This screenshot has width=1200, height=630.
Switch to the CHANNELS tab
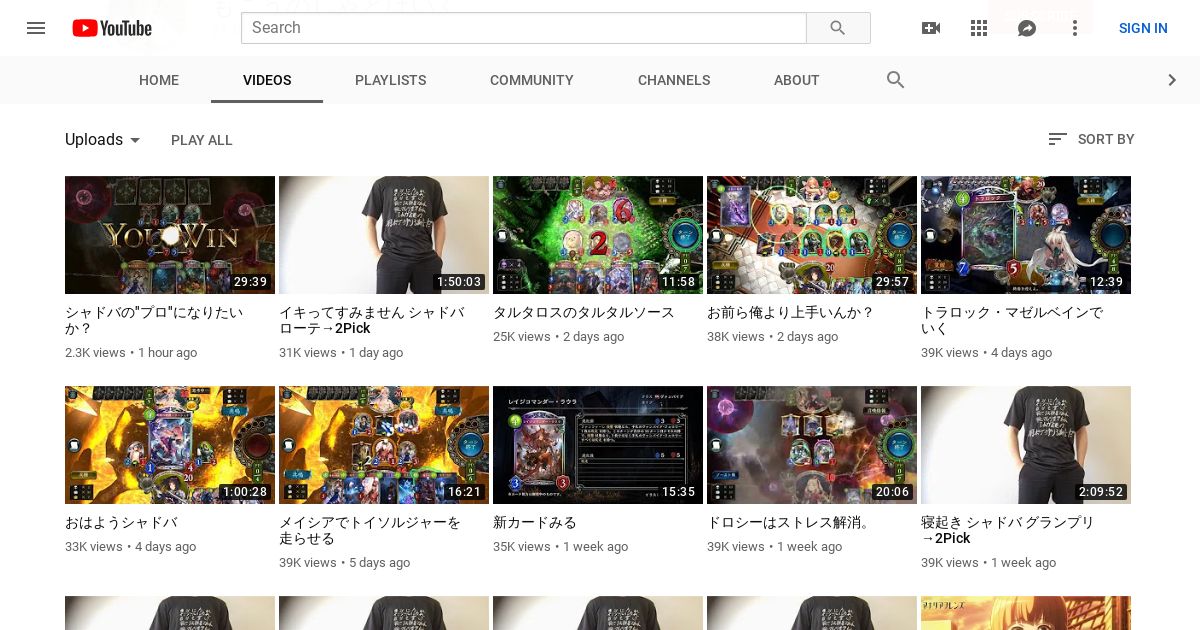pos(674,80)
